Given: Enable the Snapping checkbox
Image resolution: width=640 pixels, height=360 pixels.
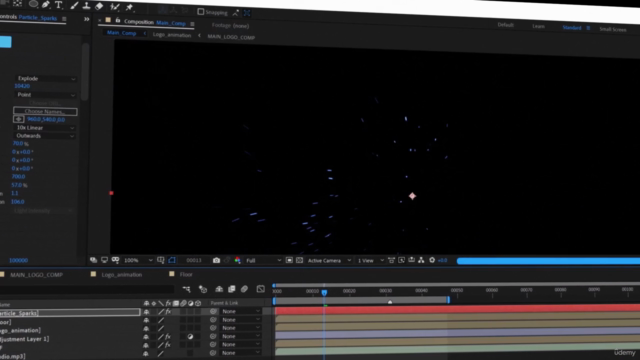Looking at the screenshot, I should [x=200, y=12].
